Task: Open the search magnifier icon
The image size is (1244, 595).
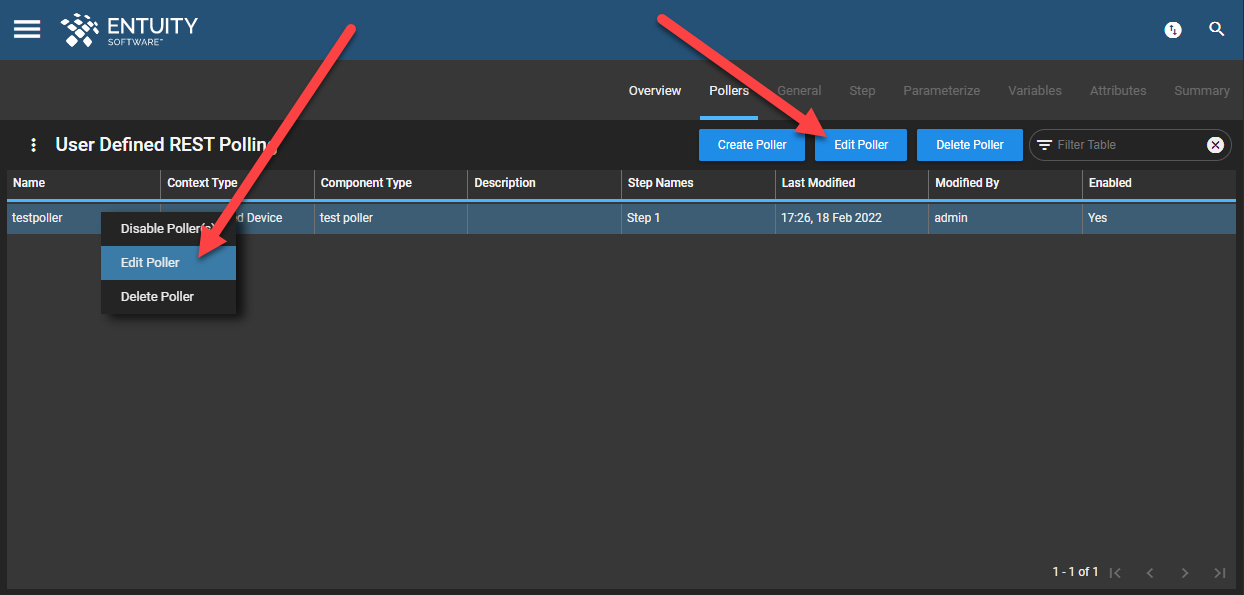Action: [1217, 29]
